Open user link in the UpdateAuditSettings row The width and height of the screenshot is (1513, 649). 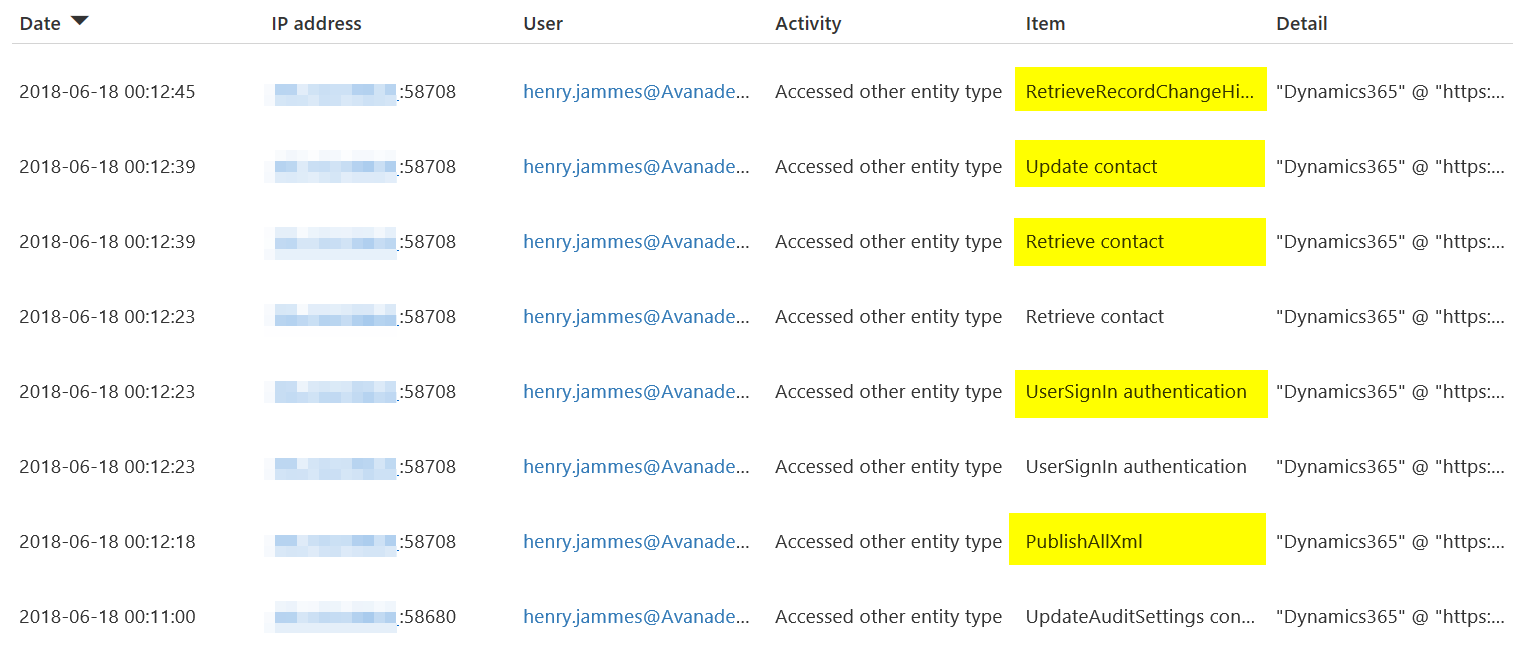click(636, 617)
